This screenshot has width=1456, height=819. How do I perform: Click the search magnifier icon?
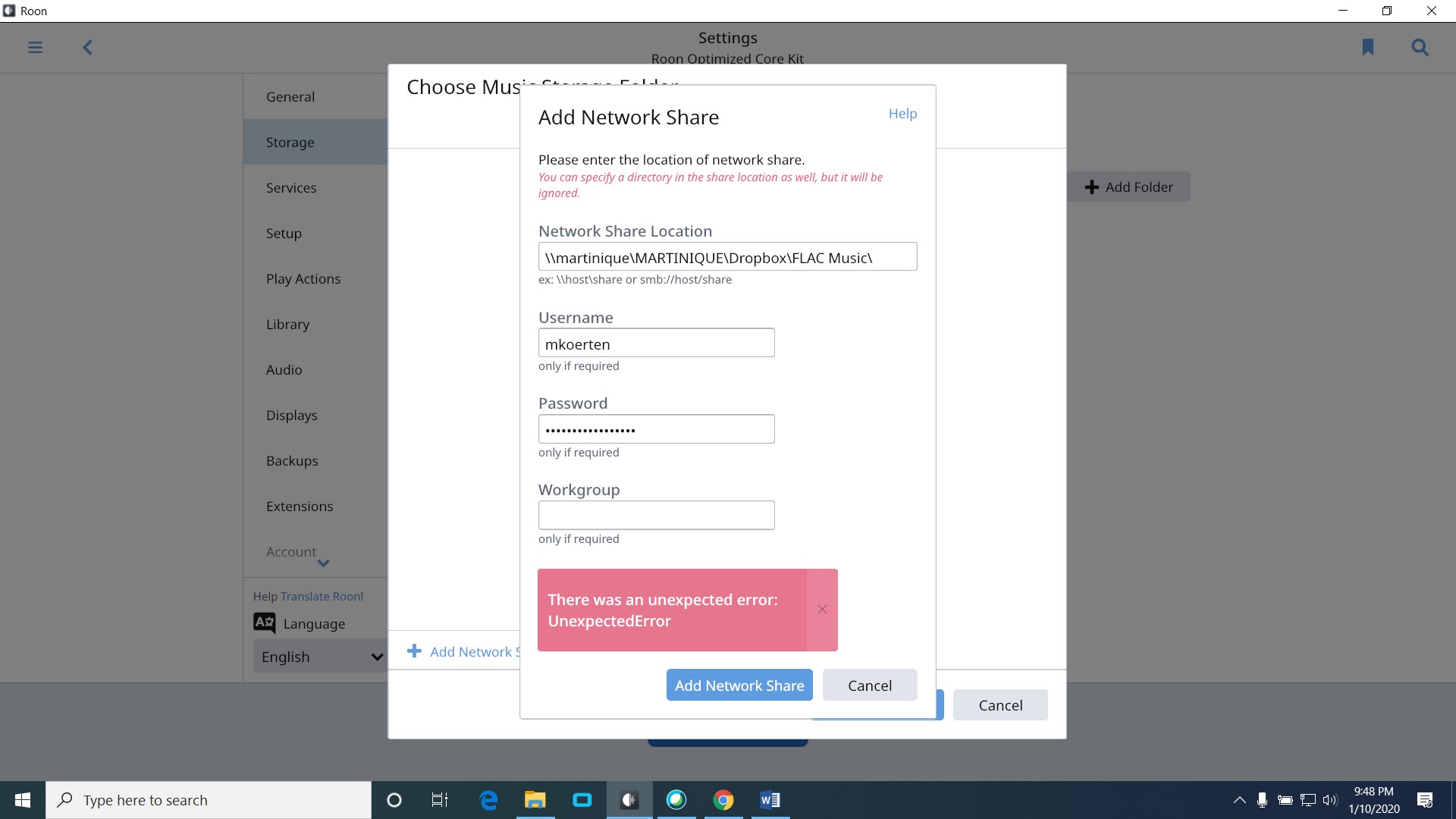1420,47
